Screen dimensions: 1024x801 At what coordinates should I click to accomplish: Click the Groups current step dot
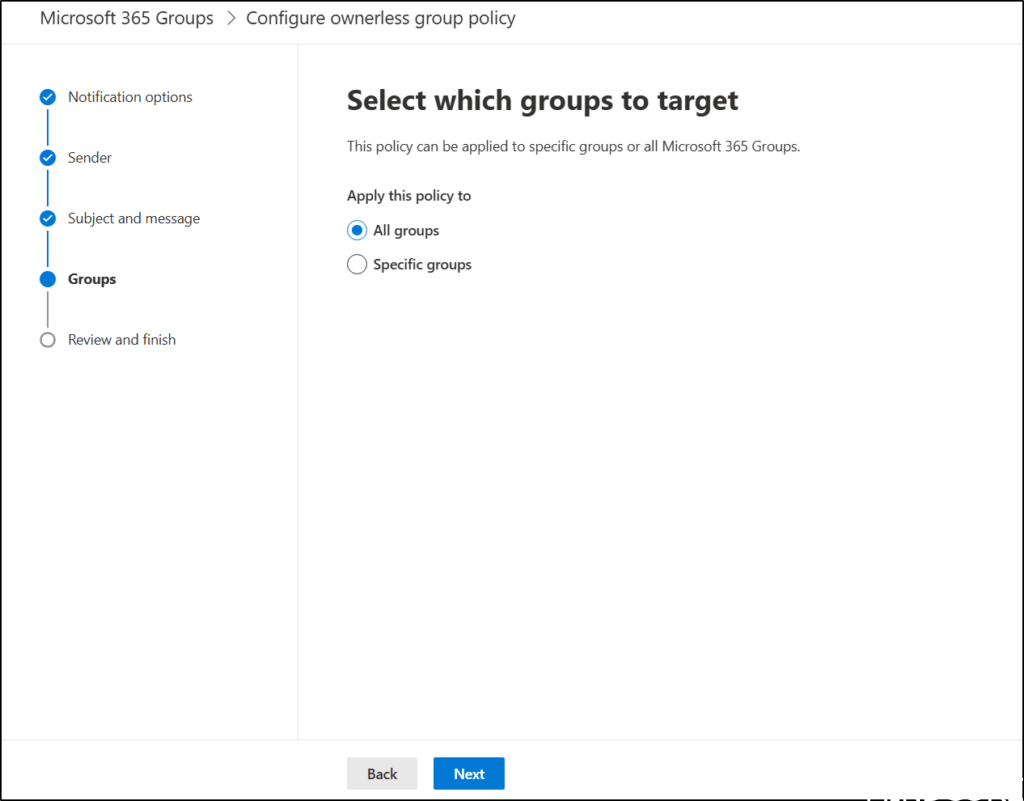(x=47, y=280)
